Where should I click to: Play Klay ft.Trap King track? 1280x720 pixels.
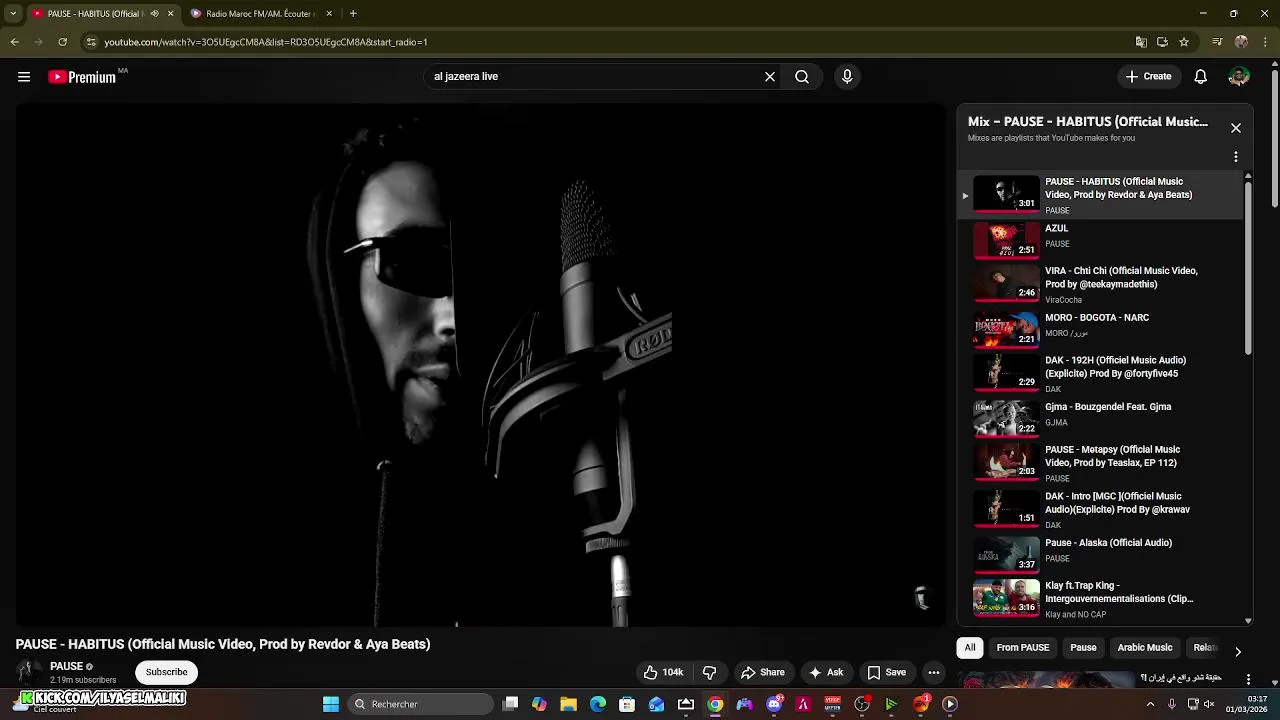coord(1100,599)
